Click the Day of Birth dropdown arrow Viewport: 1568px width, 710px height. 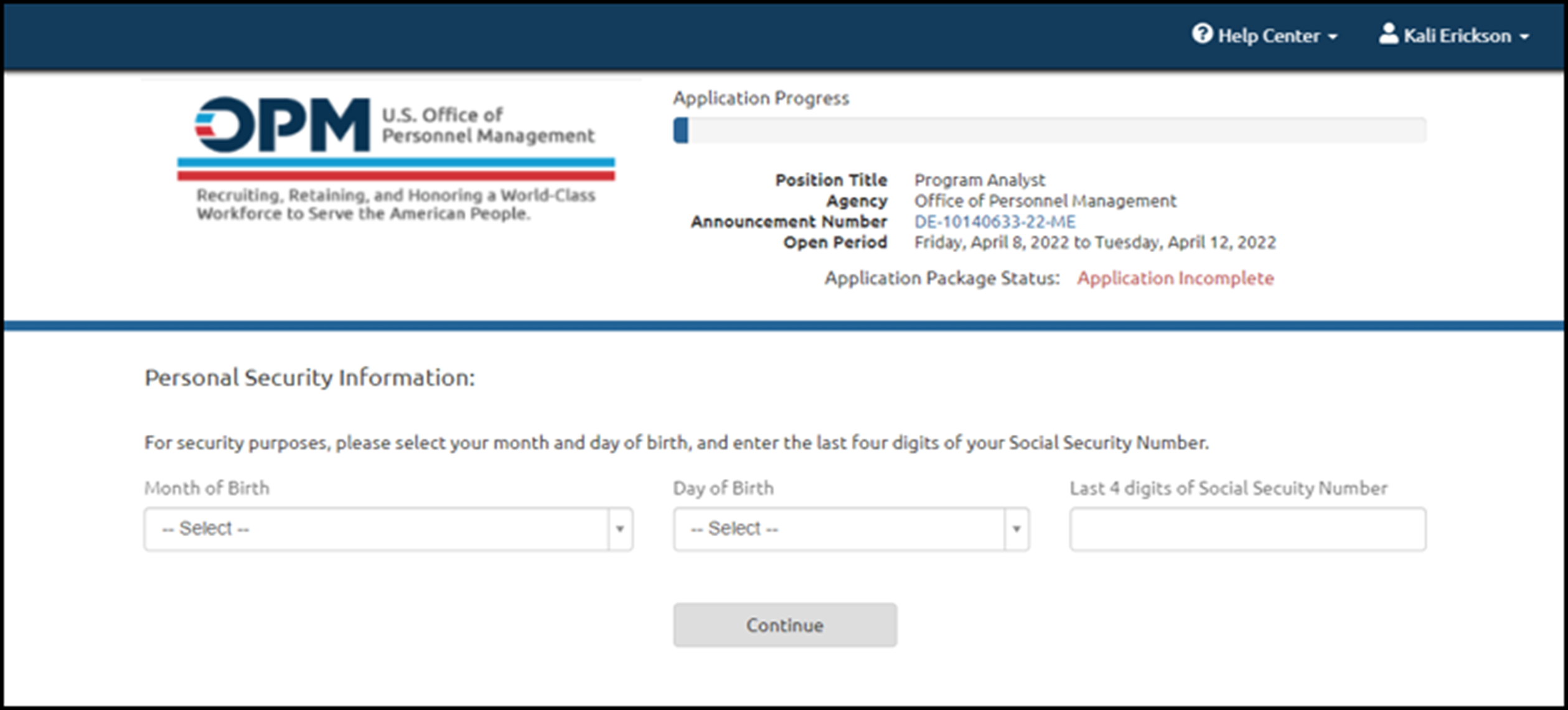tap(1016, 529)
